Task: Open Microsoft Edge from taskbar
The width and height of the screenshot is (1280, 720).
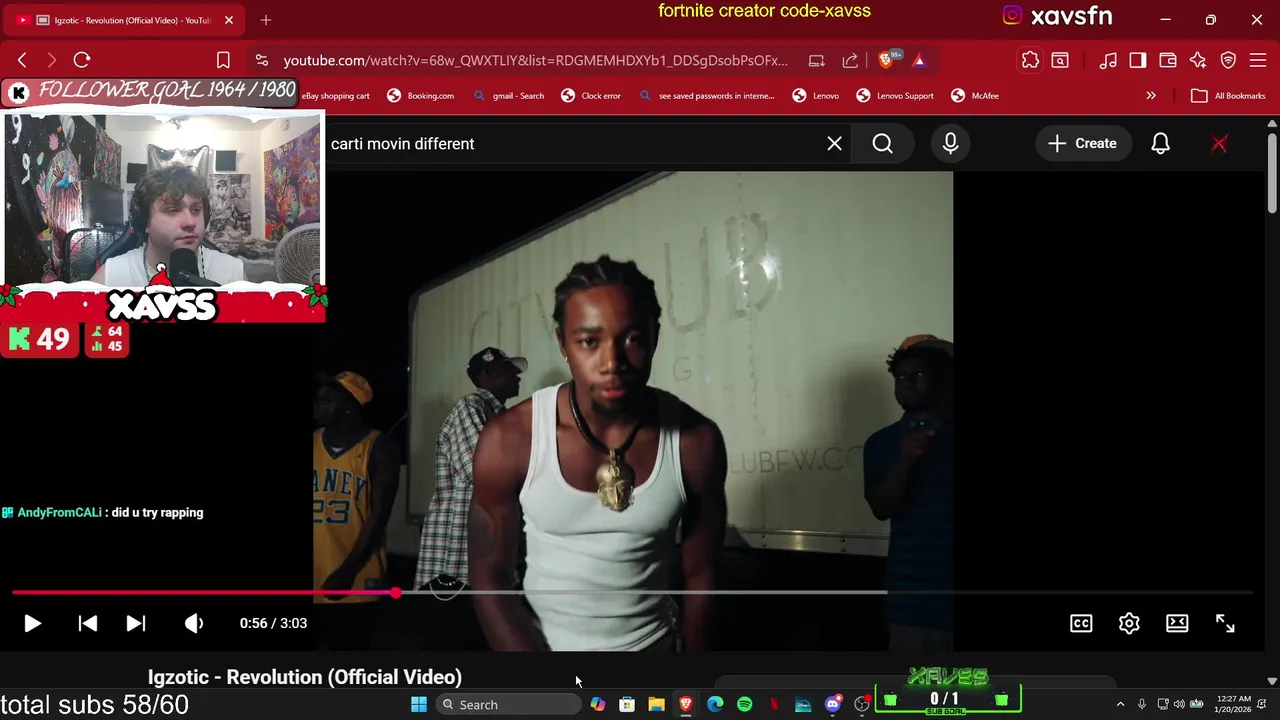Action: point(715,705)
